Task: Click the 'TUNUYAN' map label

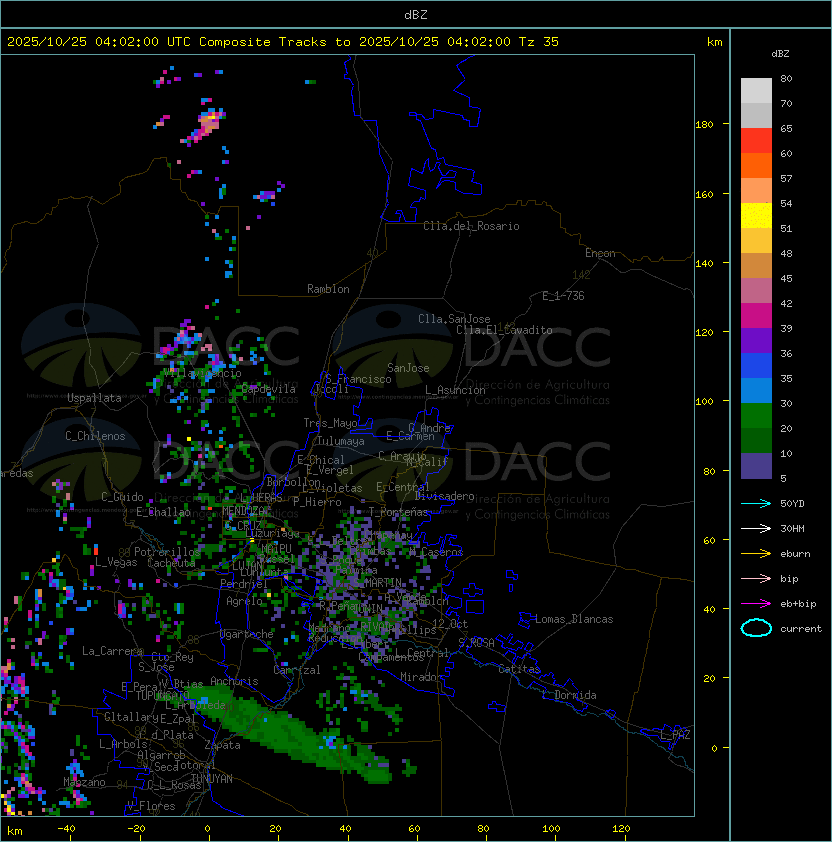Action: [212, 779]
